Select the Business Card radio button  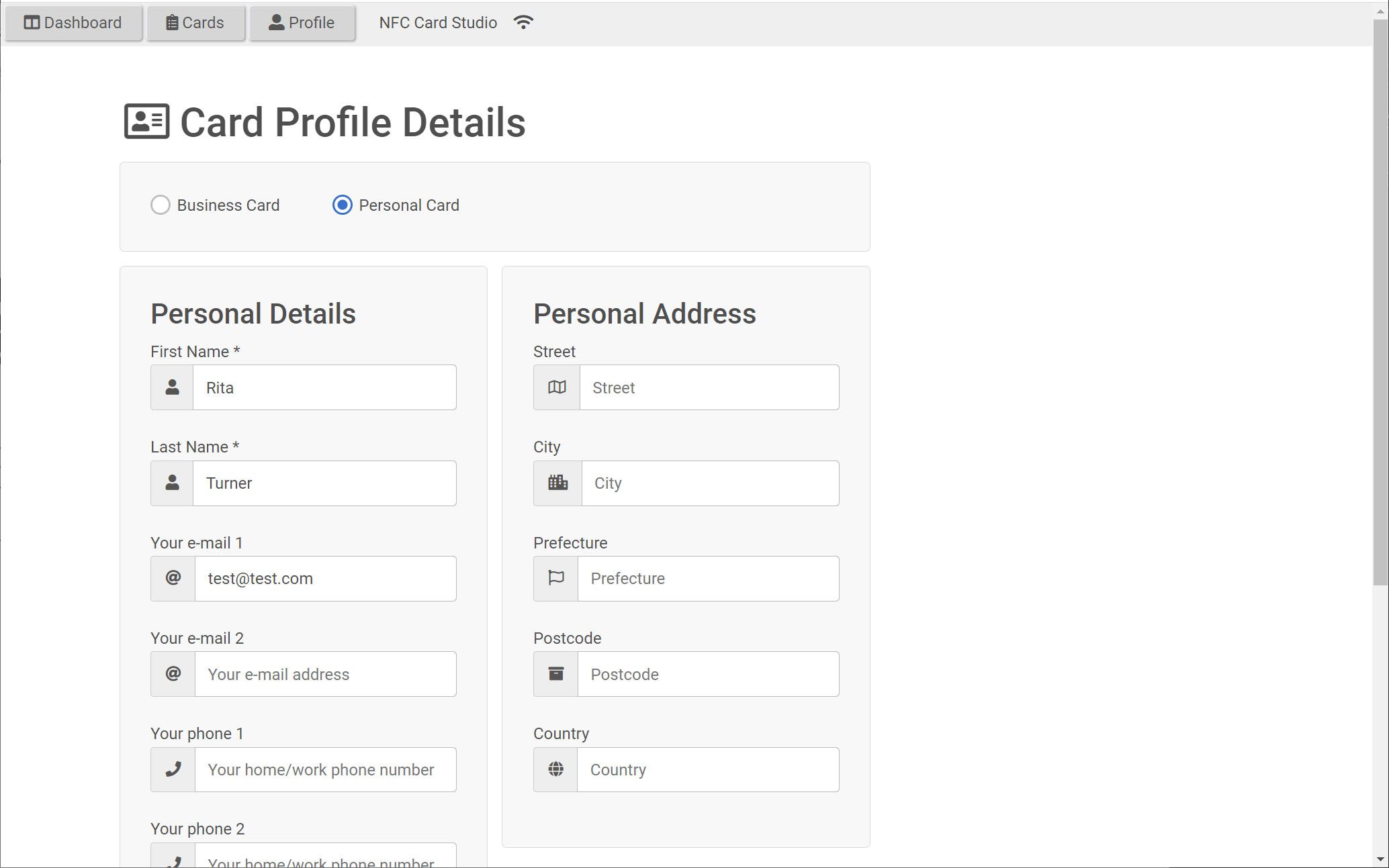[x=161, y=205]
